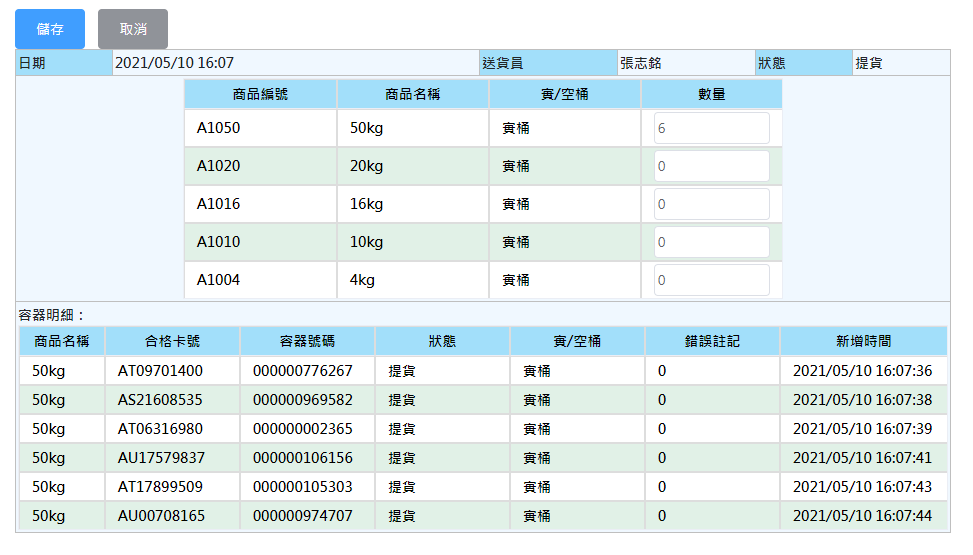Viewport: 973px width, 555px height.
Task: Select row with card number AU00708165
Action: [x=483, y=516]
